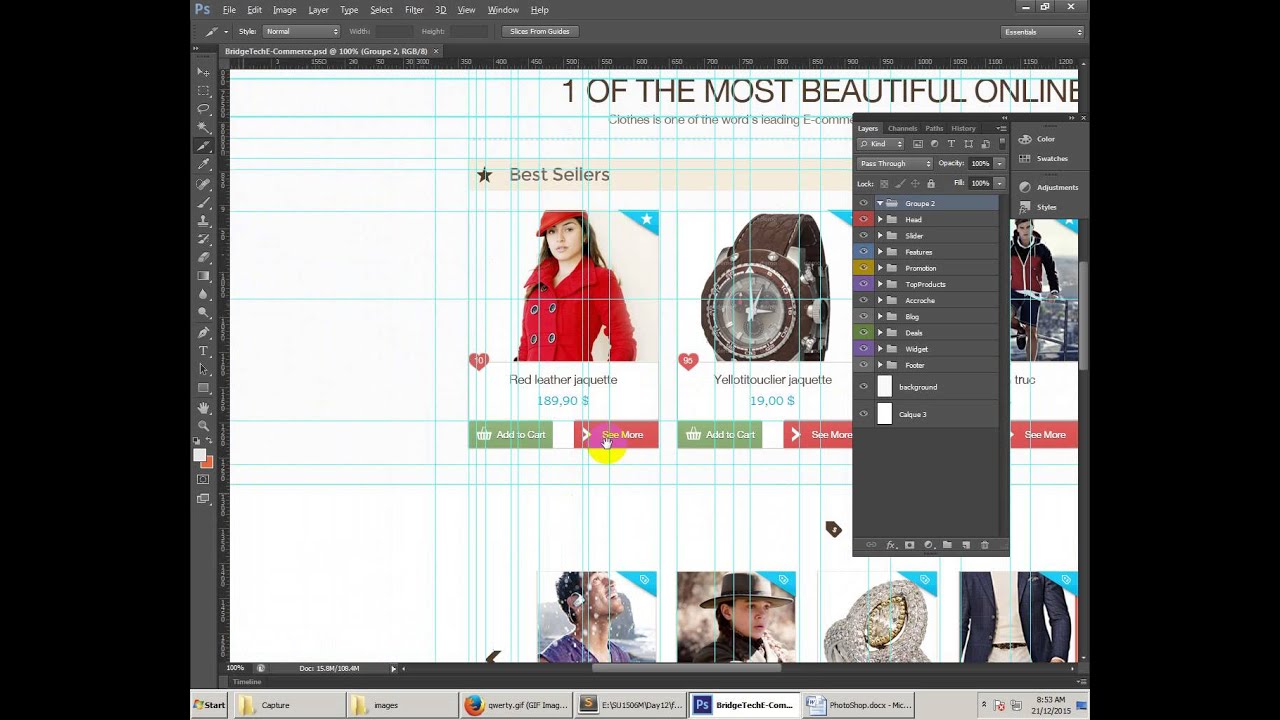Select the Lasso tool
This screenshot has height=720, width=1280.
pos(203,109)
